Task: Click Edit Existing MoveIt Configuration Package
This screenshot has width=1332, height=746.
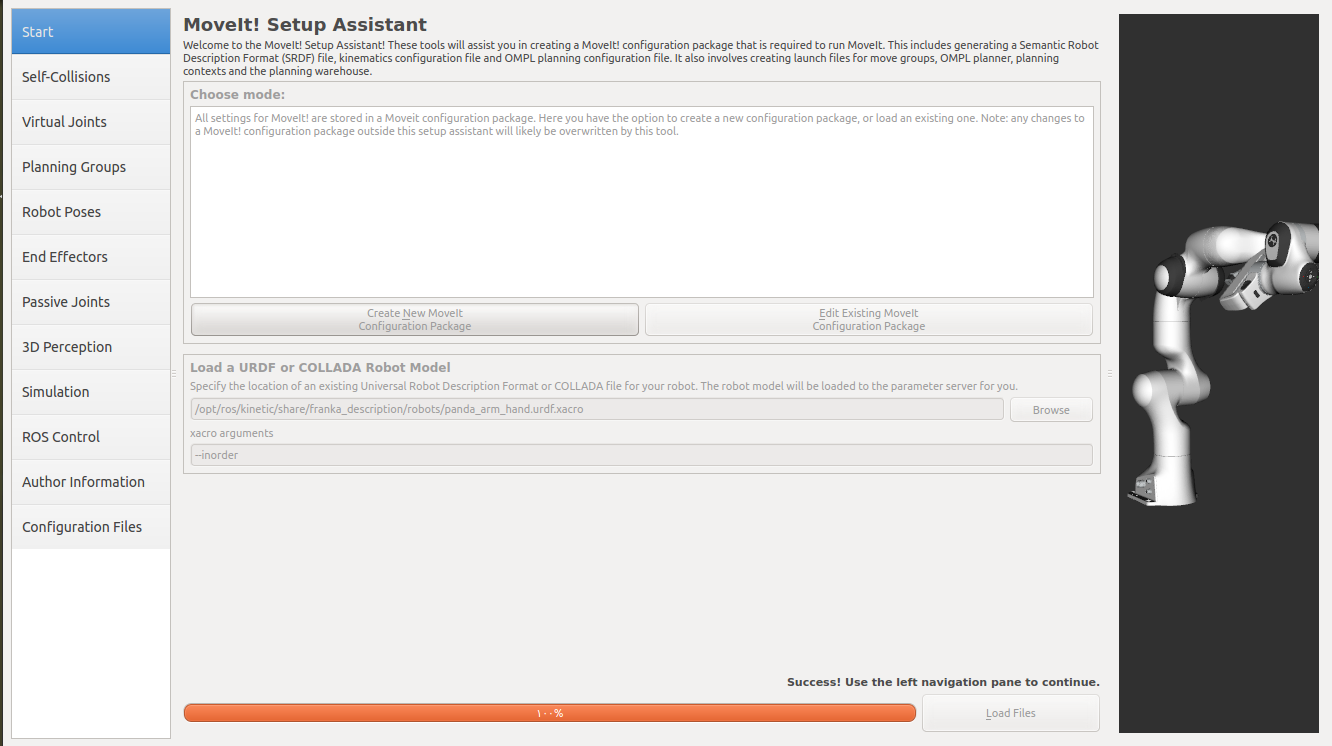Action: 869,320
